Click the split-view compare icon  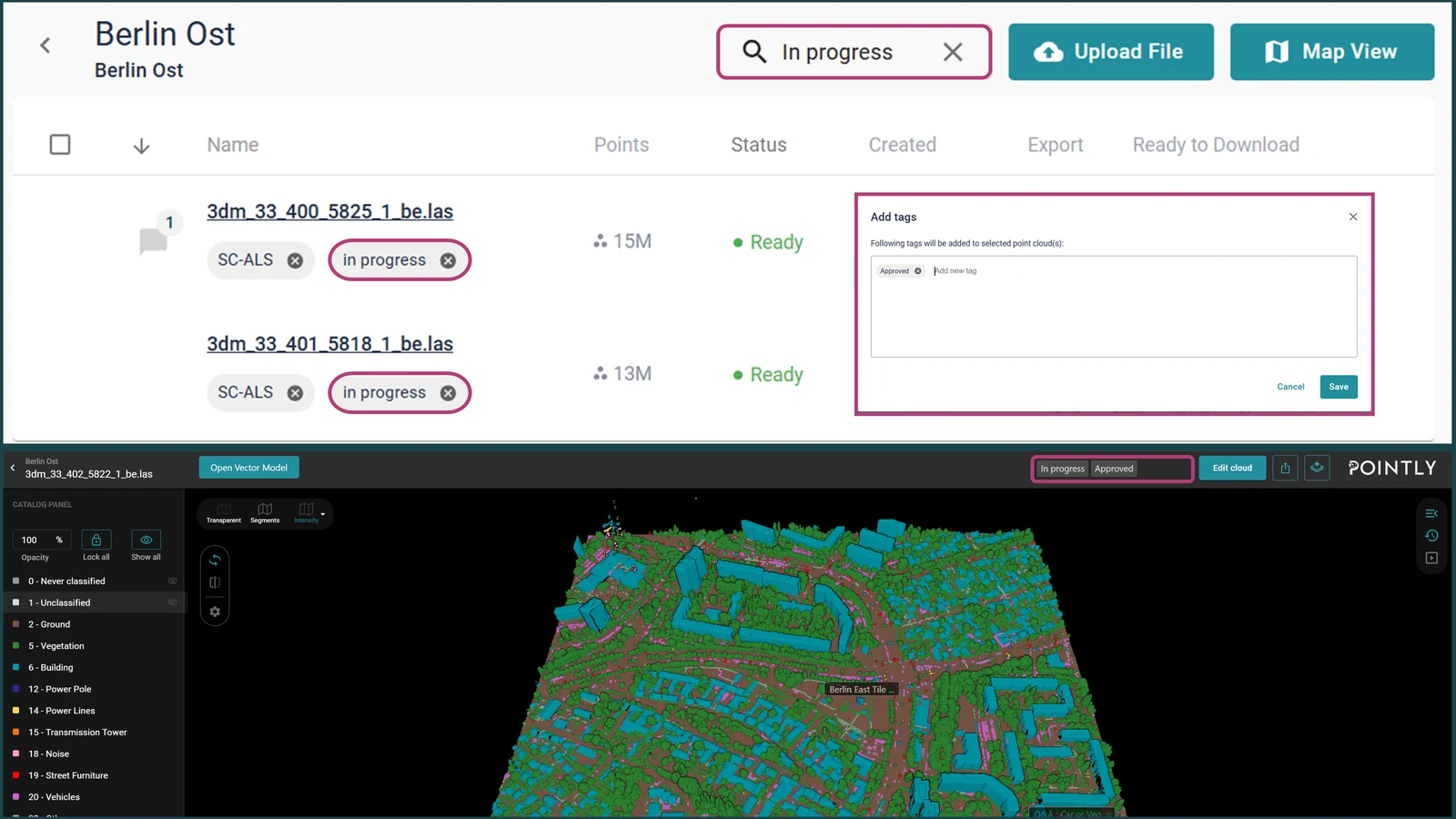[x=215, y=582]
